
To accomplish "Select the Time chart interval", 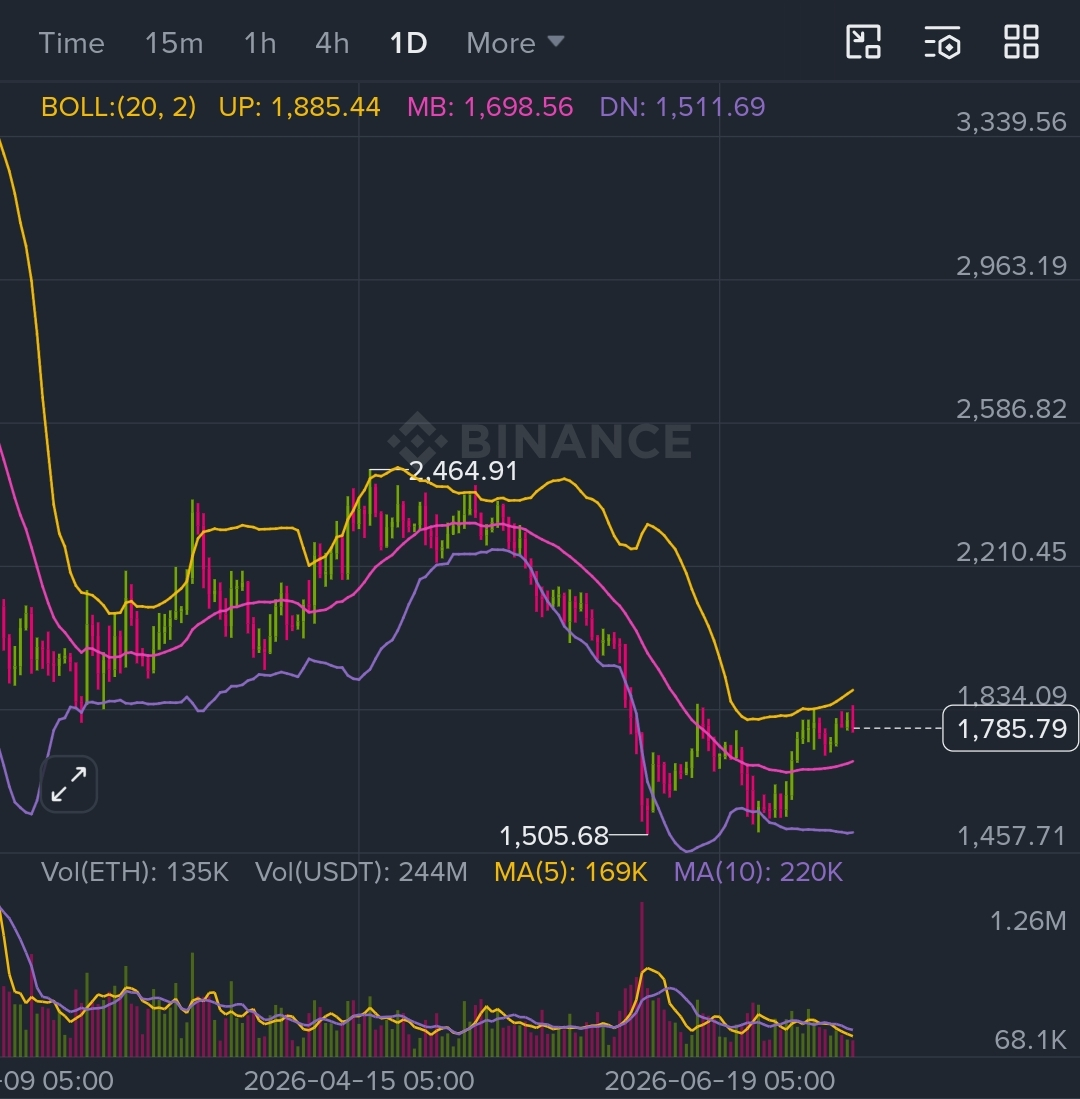I will click(x=71, y=43).
